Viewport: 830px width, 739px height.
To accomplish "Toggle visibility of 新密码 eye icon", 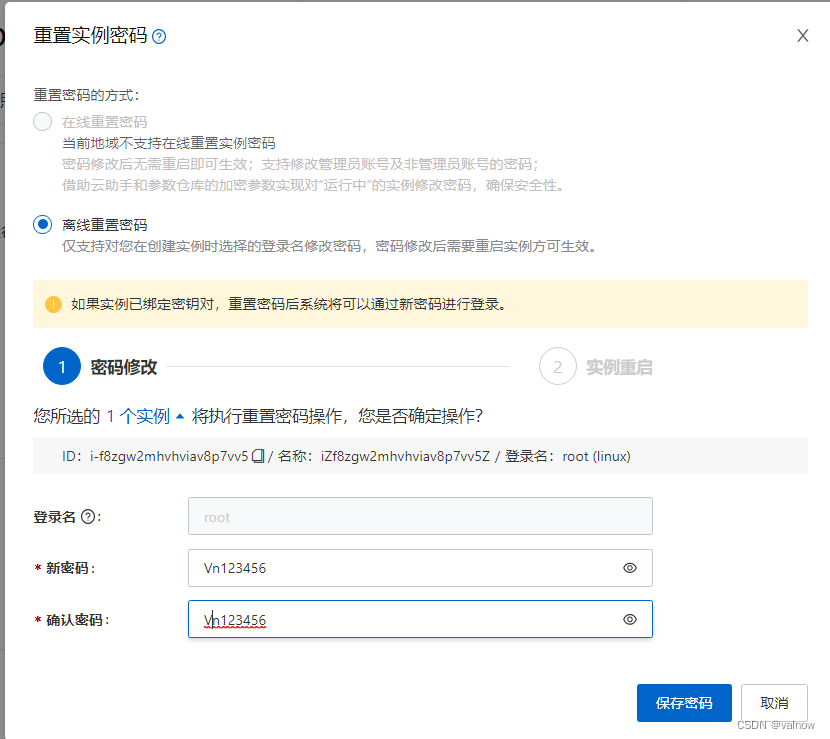I will tap(630, 568).
